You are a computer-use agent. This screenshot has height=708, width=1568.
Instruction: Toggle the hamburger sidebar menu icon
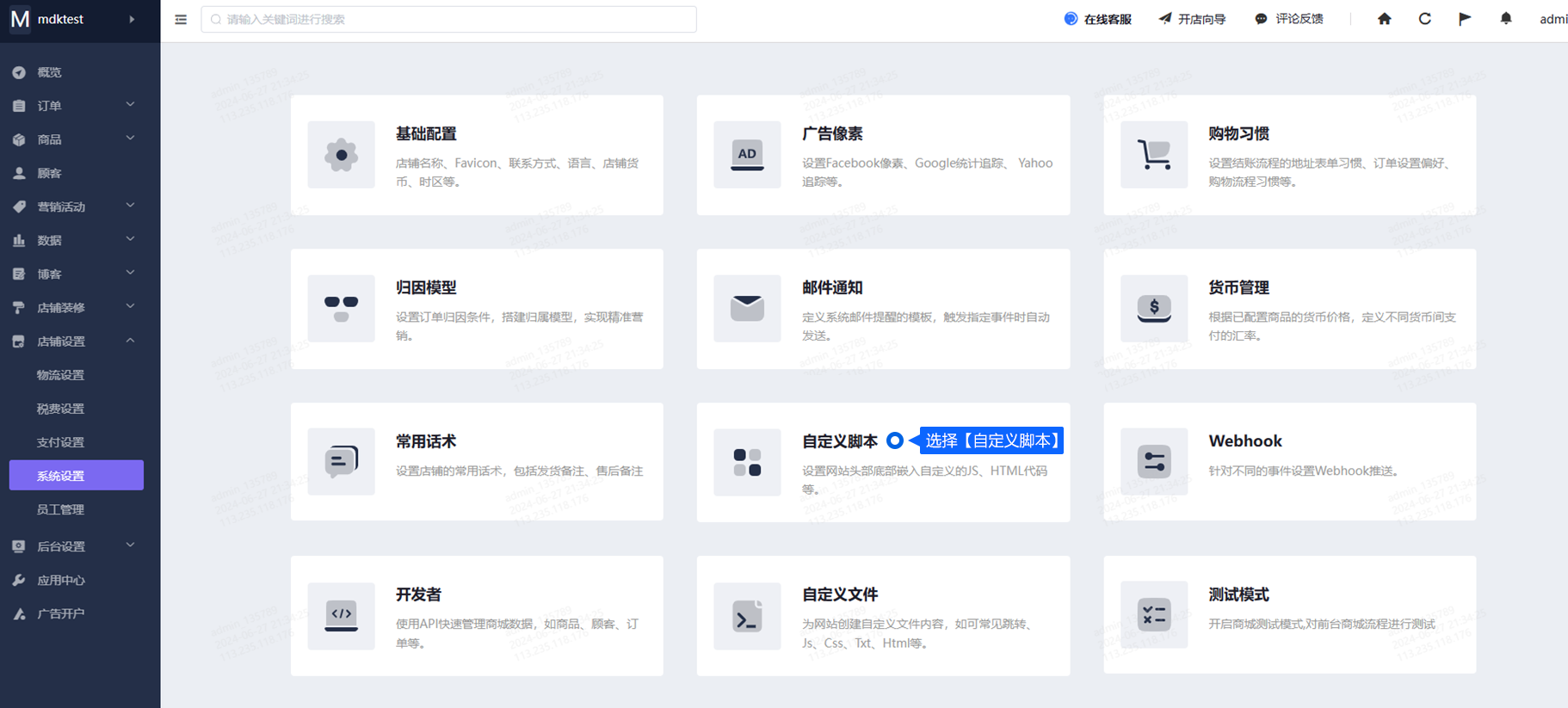pyautogui.click(x=181, y=19)
